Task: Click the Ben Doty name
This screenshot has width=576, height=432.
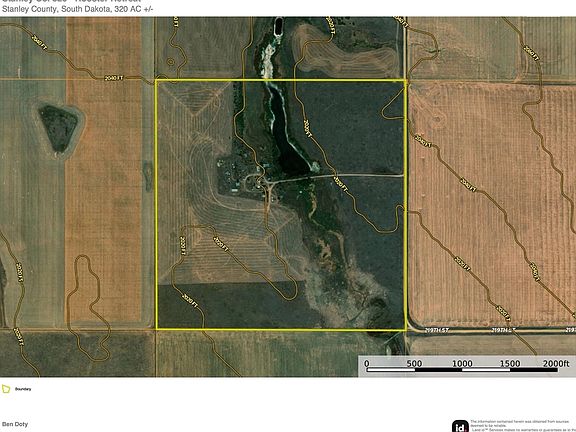Action: click(15, 424)
